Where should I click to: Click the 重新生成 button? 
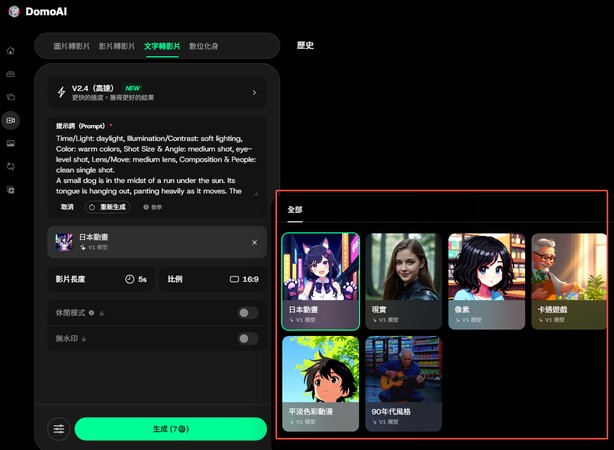(108, 207)
